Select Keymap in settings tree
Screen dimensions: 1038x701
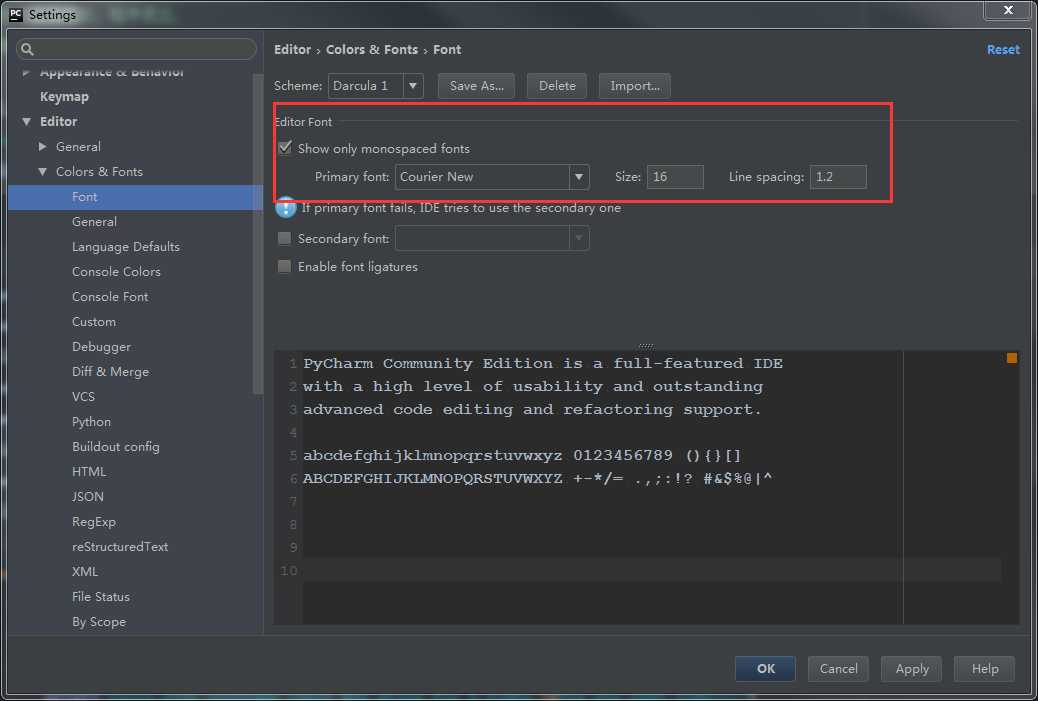coord(64,96)
